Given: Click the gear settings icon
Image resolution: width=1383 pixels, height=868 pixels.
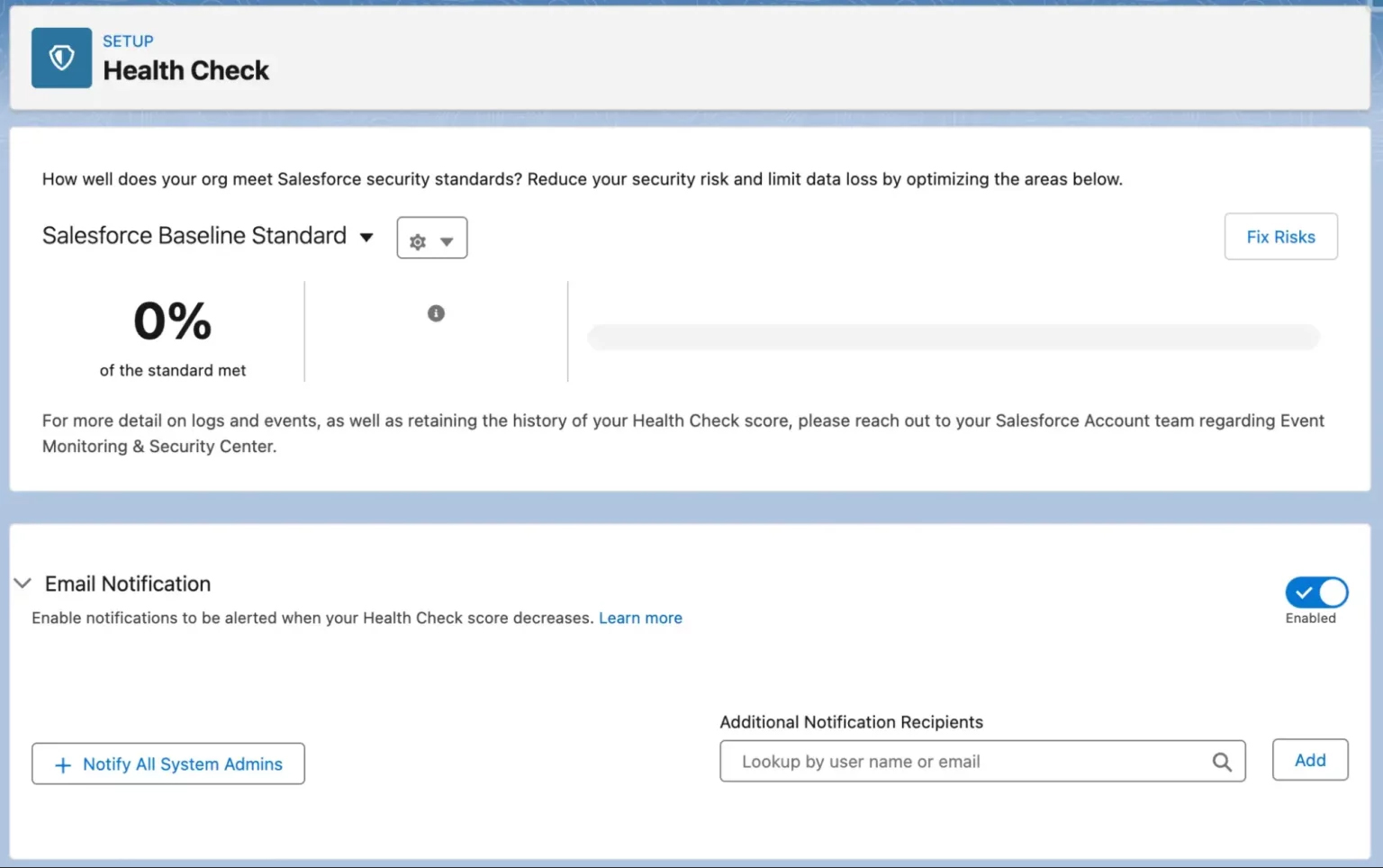Looking at the screenshot, I should [x=418, y=241].
